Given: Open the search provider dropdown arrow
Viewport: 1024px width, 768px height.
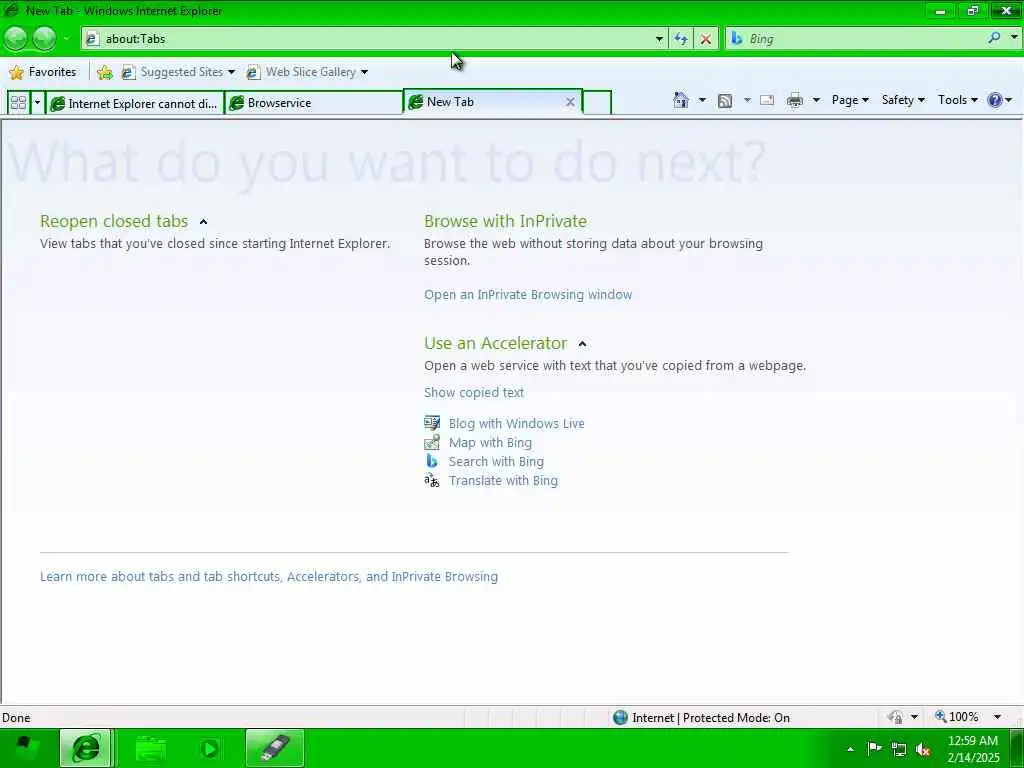Looking at the screenshot, I should click(1014, 38).
